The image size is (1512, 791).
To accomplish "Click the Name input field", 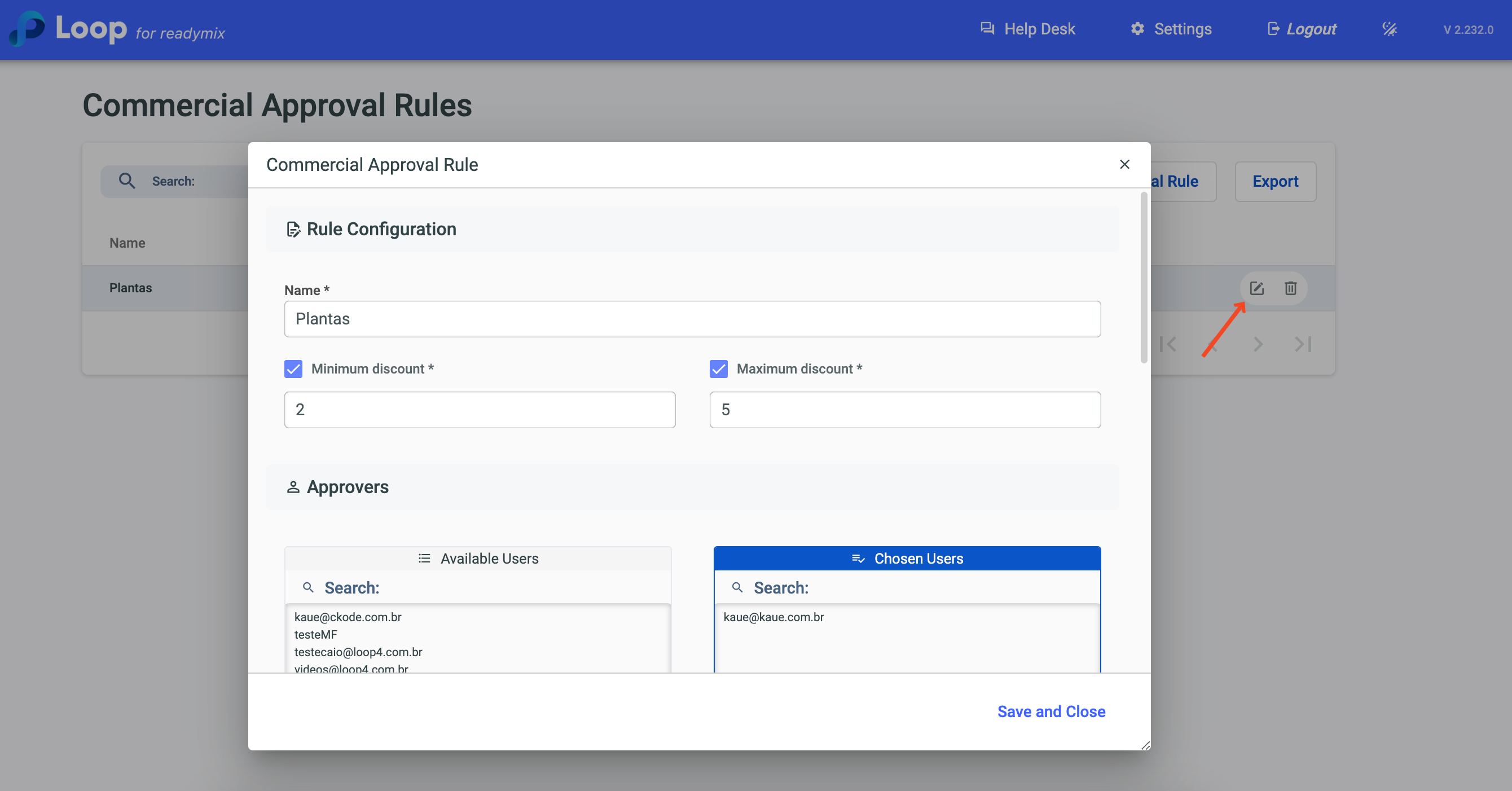I will [692, 319].
